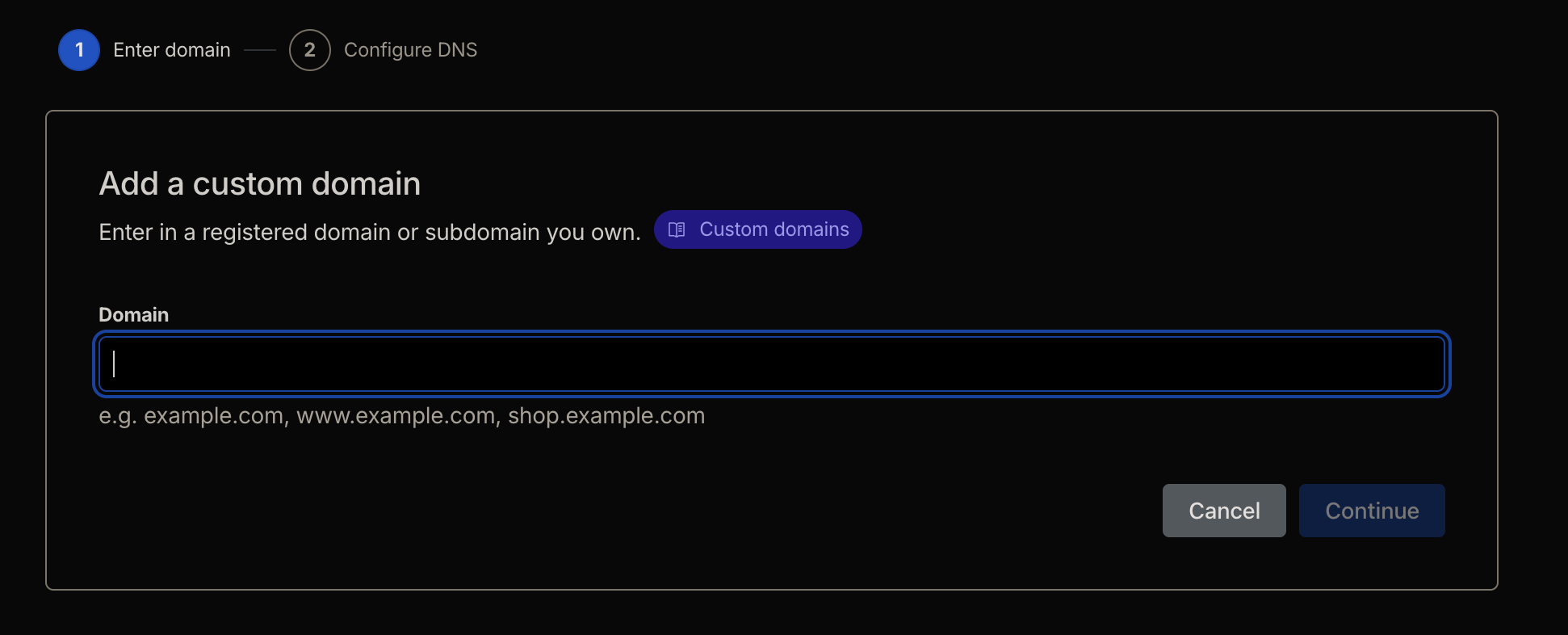Open the Custom domains documentation link

pos(774,229)
